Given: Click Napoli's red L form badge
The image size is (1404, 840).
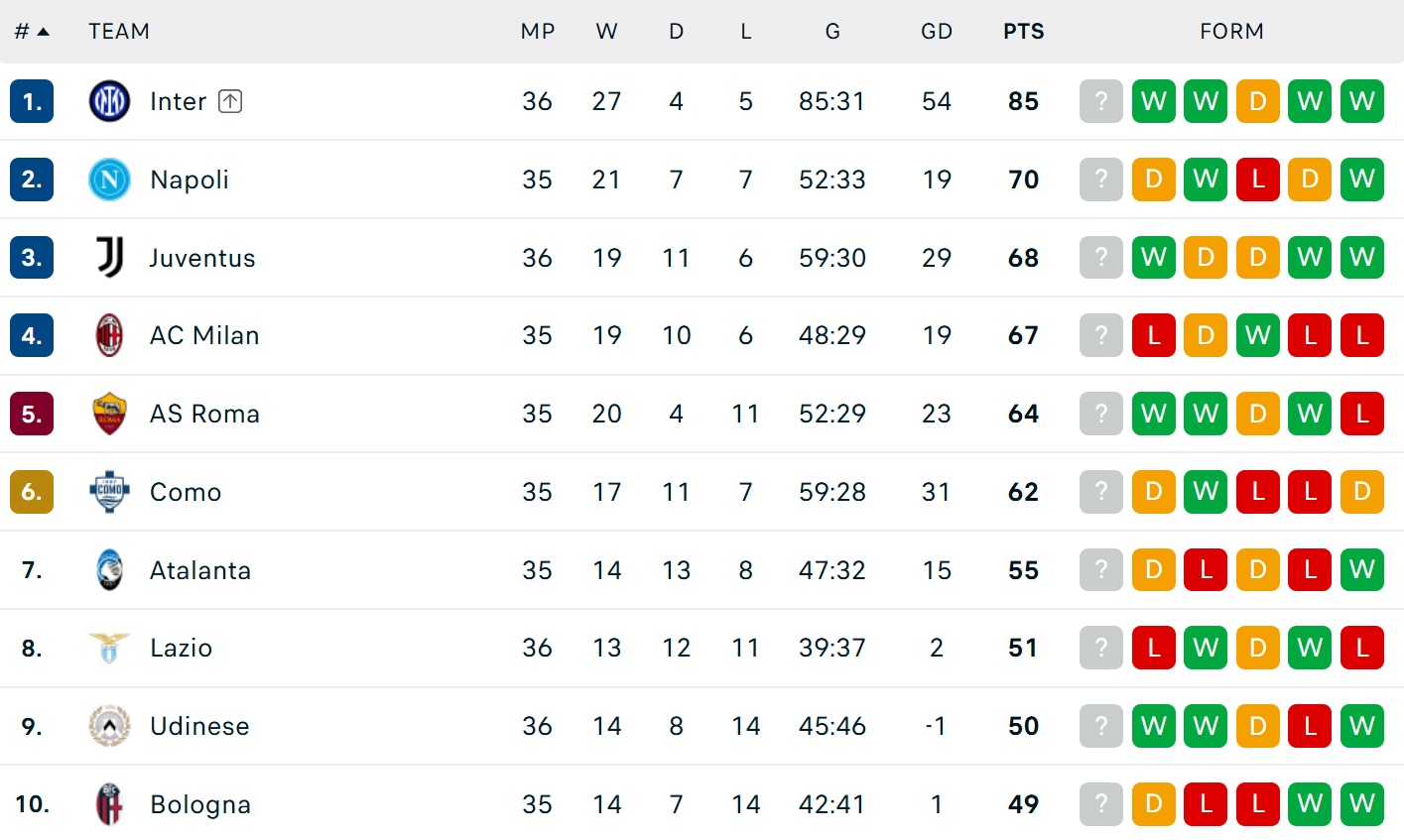Looking at the screenshot, I should [x=1258, y=180].
